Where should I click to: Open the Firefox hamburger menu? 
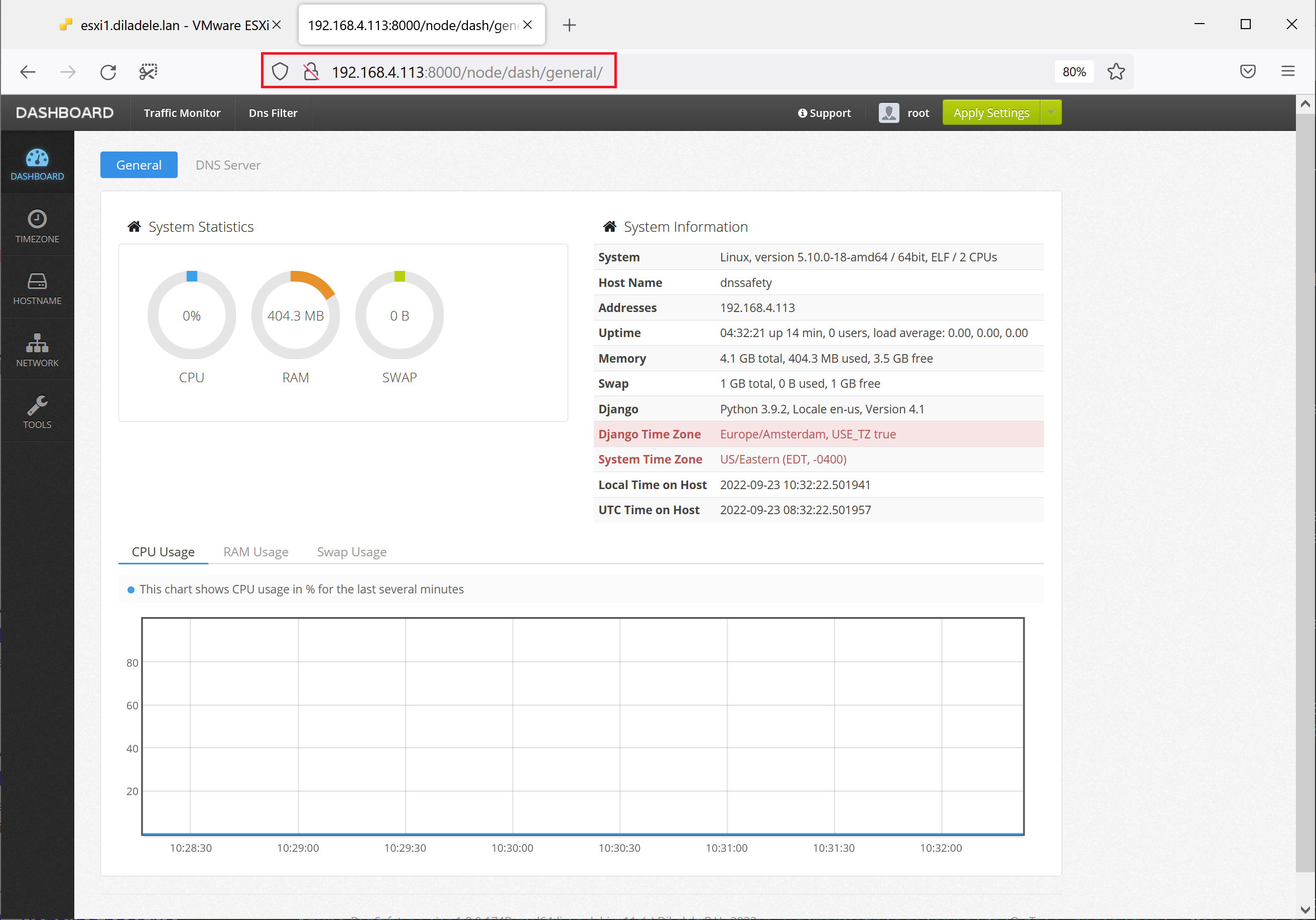click(1287, 72)
